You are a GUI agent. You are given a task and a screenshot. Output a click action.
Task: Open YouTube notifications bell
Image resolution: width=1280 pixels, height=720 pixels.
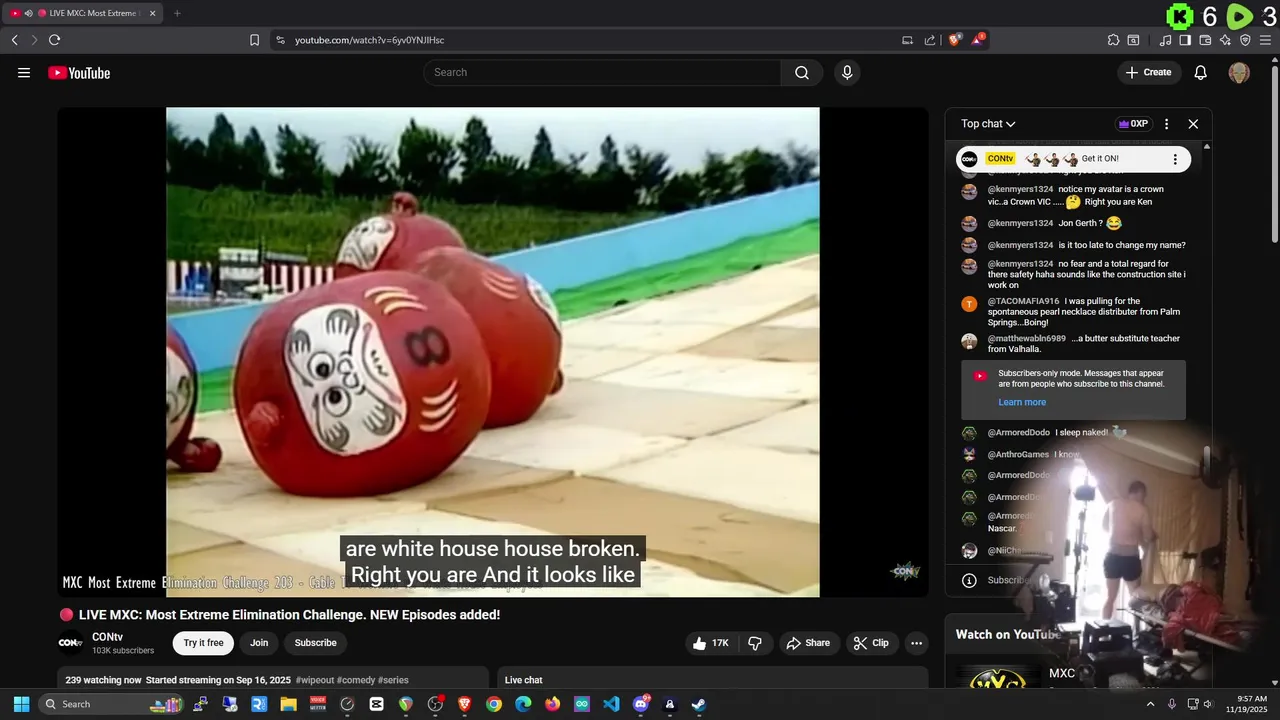[1201, 72]
